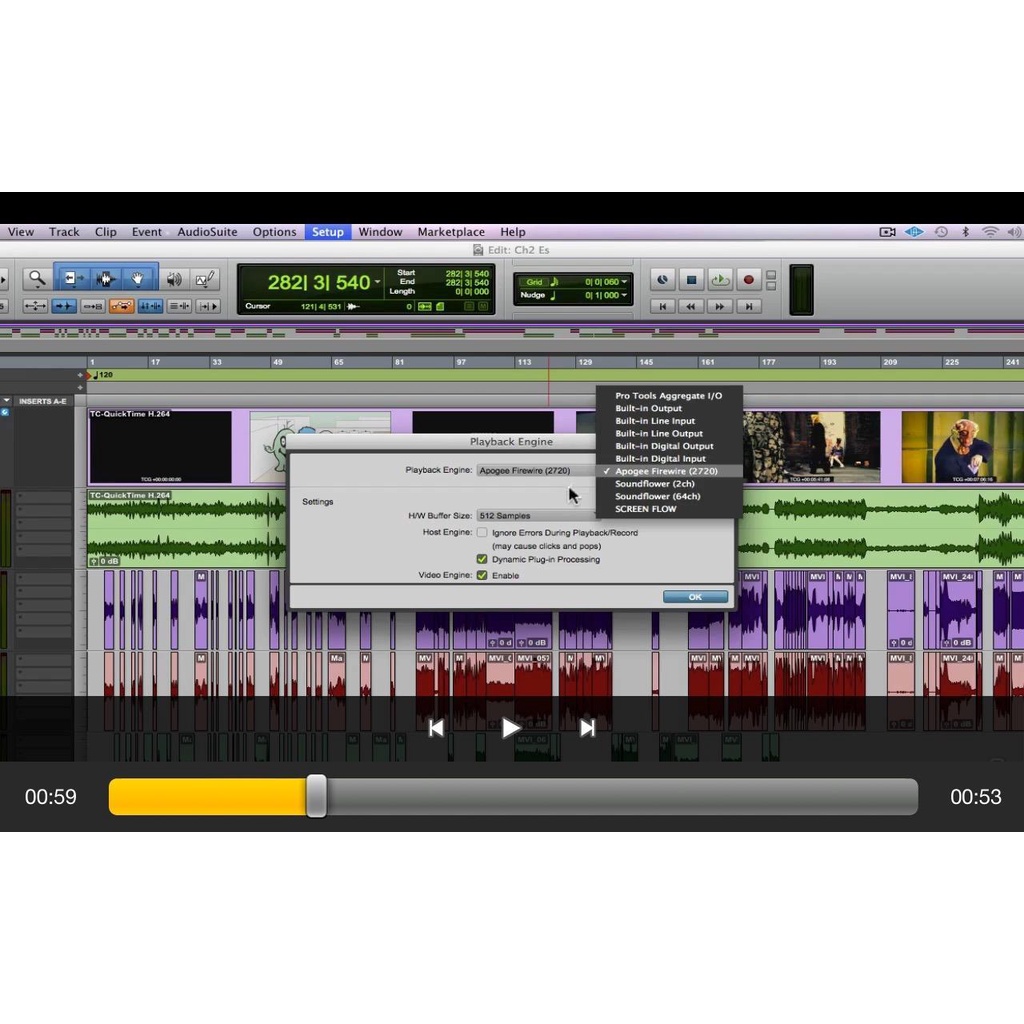
Task: Select the Zoomer magnifying glass tool
Action: coord(37,280)
